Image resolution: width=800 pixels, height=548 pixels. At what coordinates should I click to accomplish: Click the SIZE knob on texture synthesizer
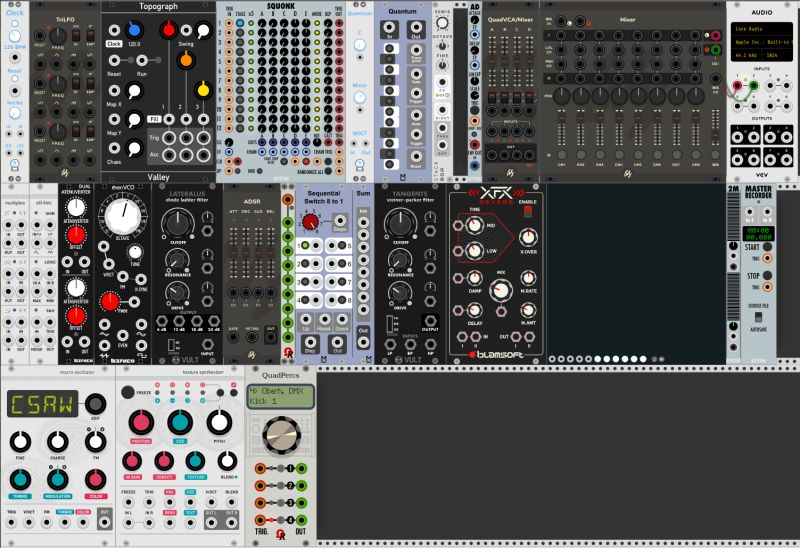[180, 422]
